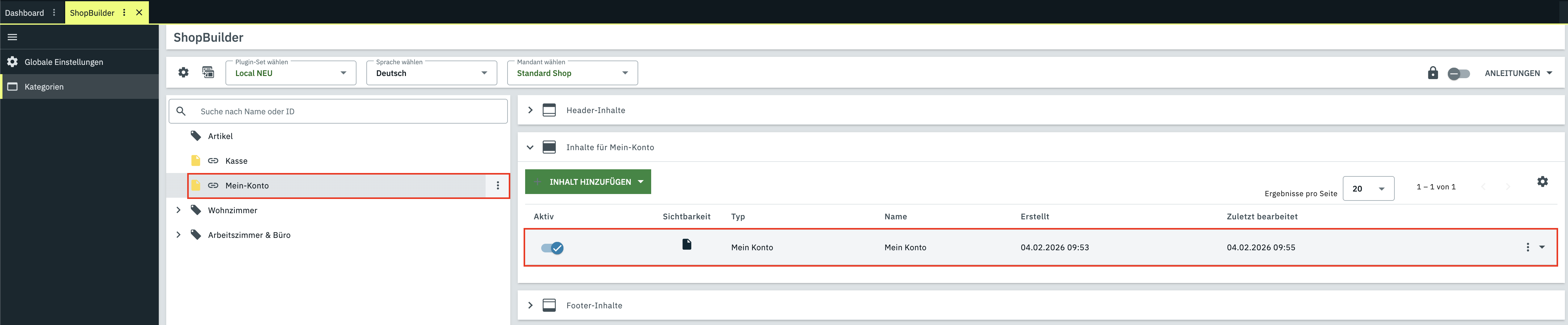This screenshot has height=325, width=1568.
Task: Open Plugin-Set wählen dropdown
Action: pyautogui.click(x=290, y=73)
